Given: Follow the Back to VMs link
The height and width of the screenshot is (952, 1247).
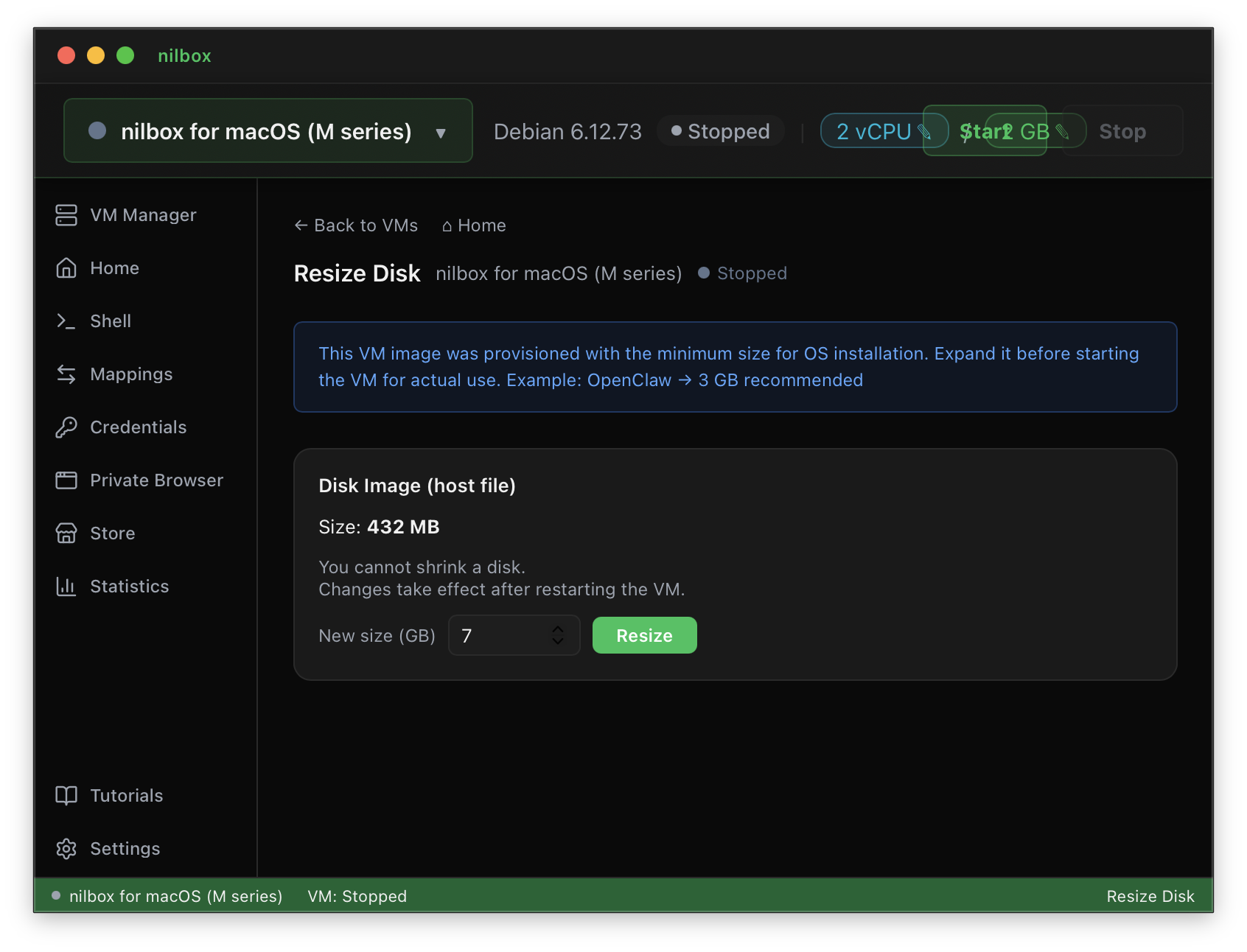Looking at the screenshot, I should point(355,225).
